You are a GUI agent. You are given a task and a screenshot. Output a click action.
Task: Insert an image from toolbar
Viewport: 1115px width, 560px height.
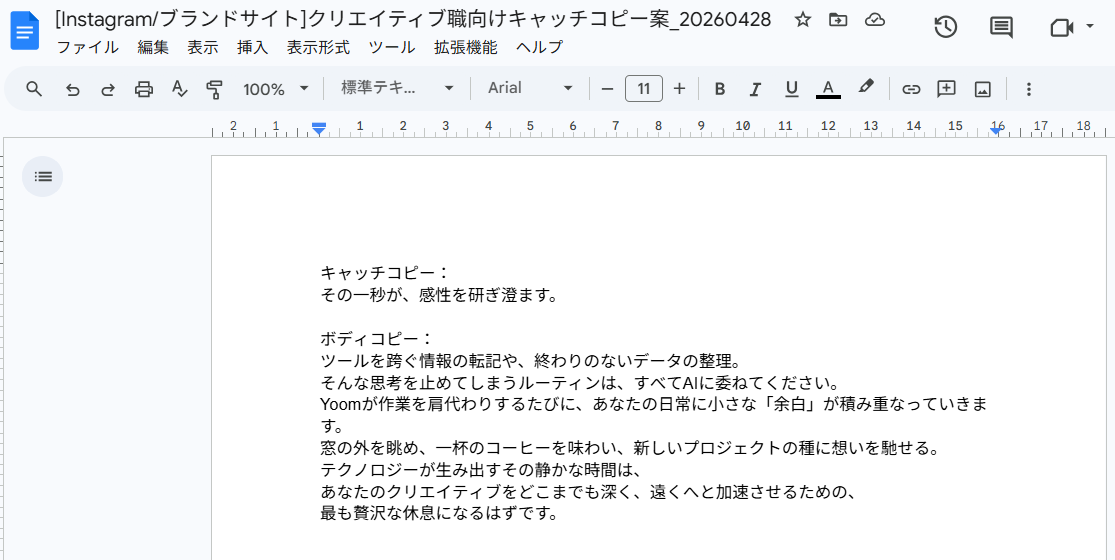tap(983, 89)
